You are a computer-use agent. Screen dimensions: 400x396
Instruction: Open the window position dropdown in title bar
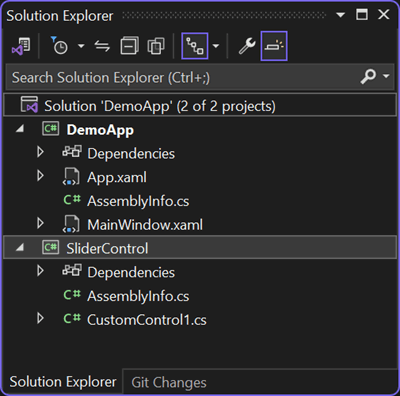click(340, 15)
